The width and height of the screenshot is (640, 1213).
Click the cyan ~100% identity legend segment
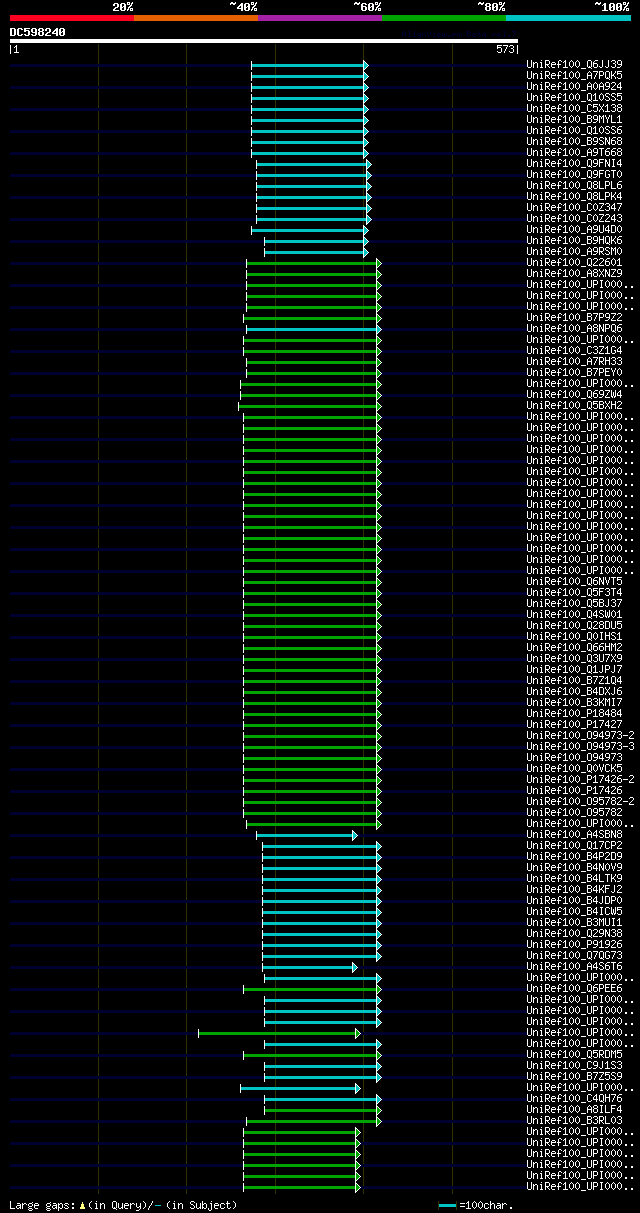click(x=568, y=18)
